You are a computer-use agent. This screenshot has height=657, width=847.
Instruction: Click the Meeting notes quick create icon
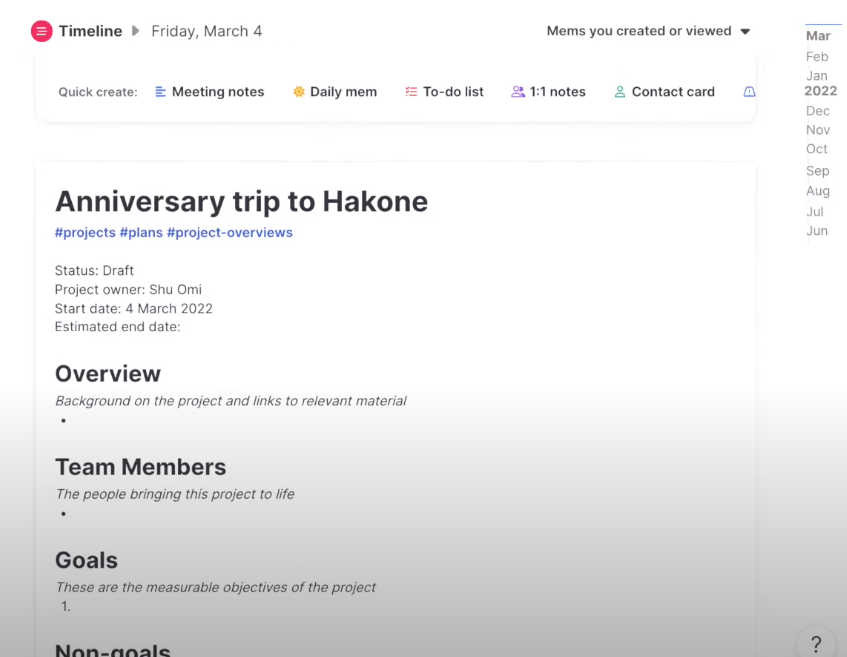click(160, 92)
